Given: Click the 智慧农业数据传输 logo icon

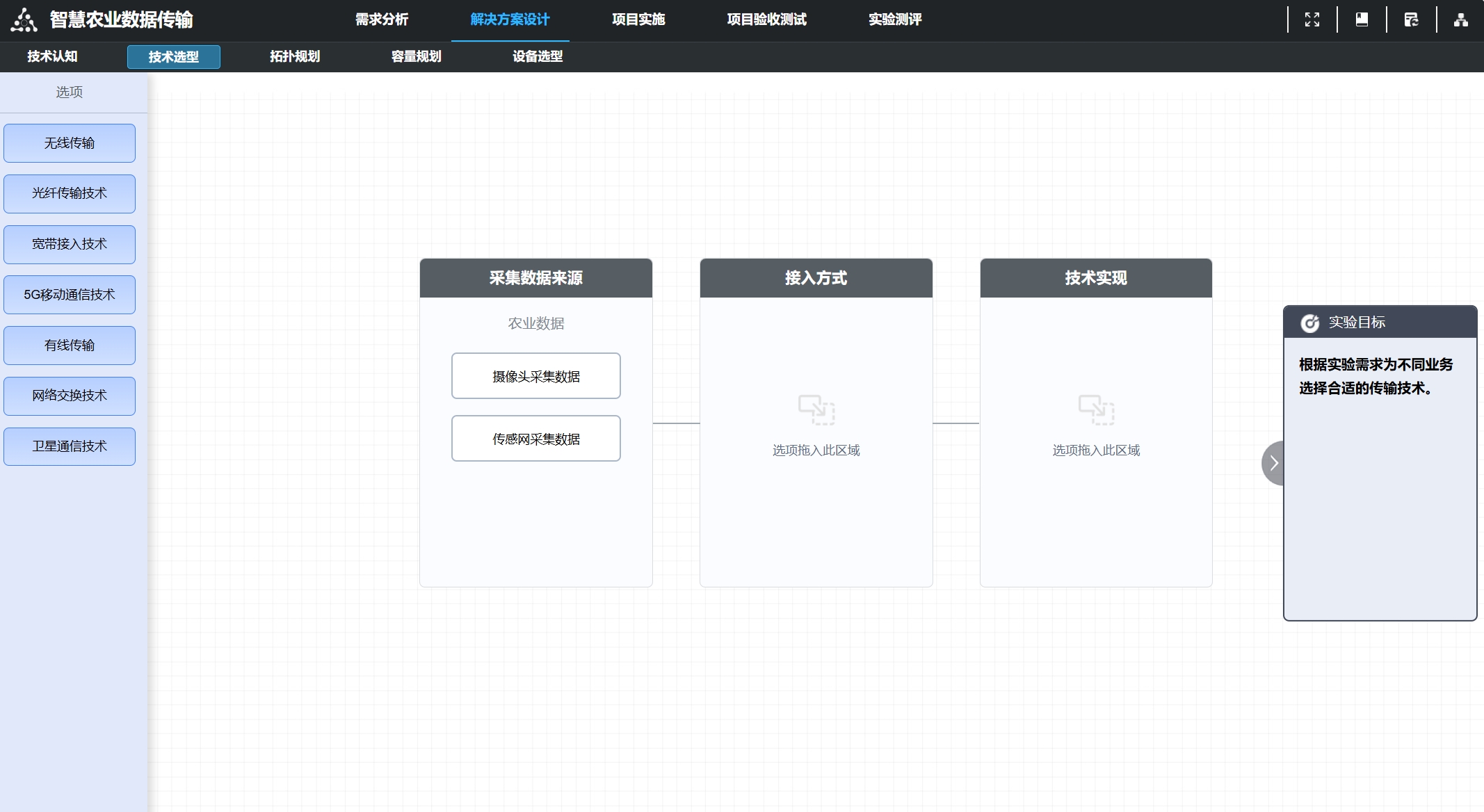Looking at the screenshot, I should point(24,19).
